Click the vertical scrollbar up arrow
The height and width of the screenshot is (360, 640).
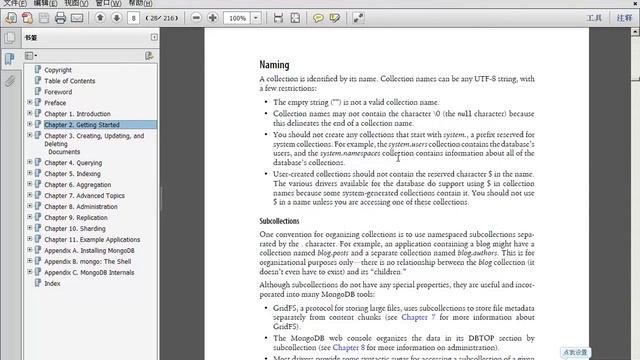tap(636, 31)
